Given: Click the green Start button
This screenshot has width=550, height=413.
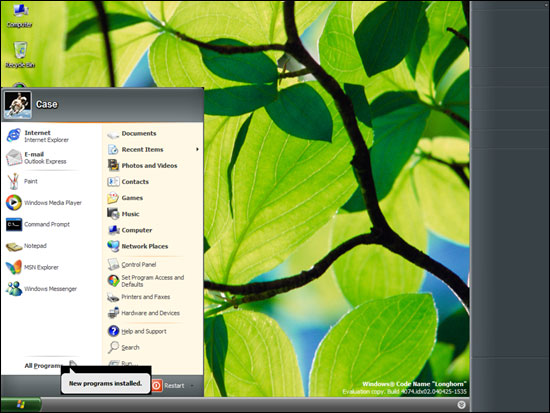Looking at the screenshot, I should (21, 405).
